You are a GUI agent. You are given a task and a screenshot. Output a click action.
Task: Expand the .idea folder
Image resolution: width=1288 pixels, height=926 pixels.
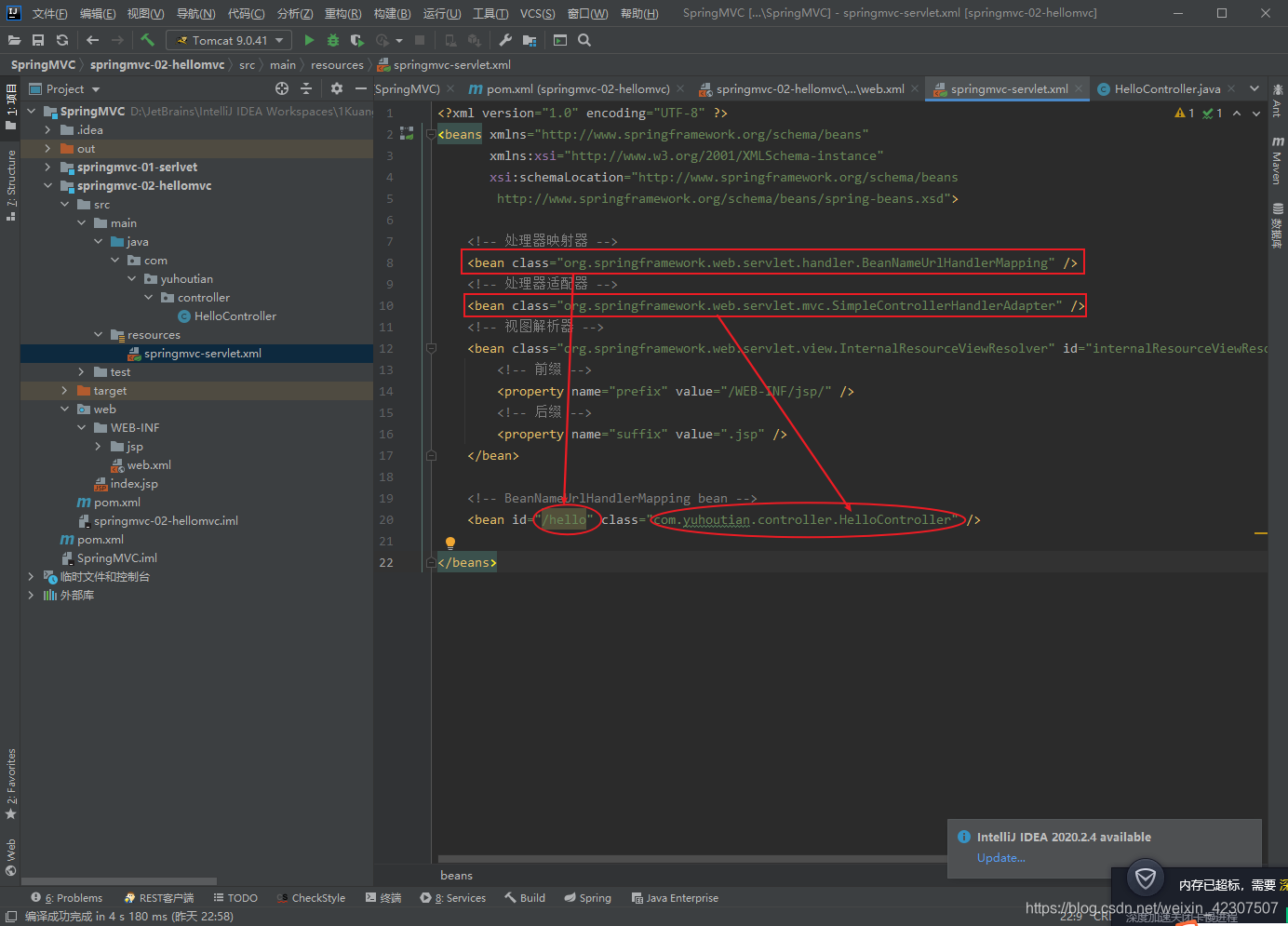[x=47, y=130]
